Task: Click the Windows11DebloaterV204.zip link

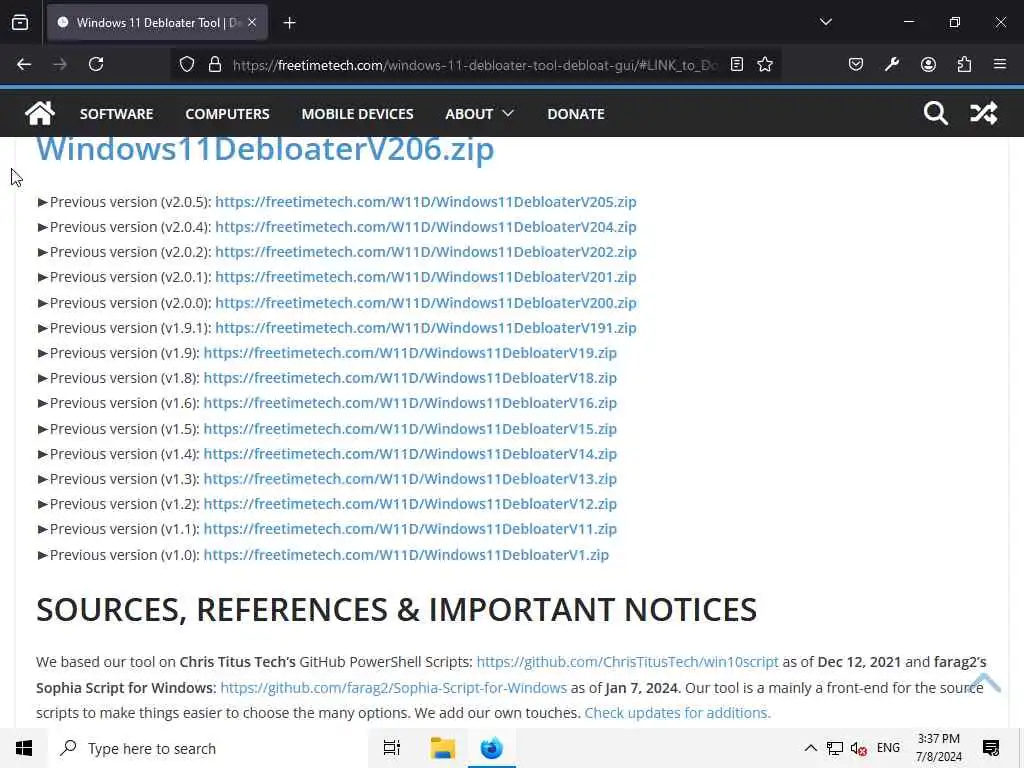Action: tap(426, 227)
